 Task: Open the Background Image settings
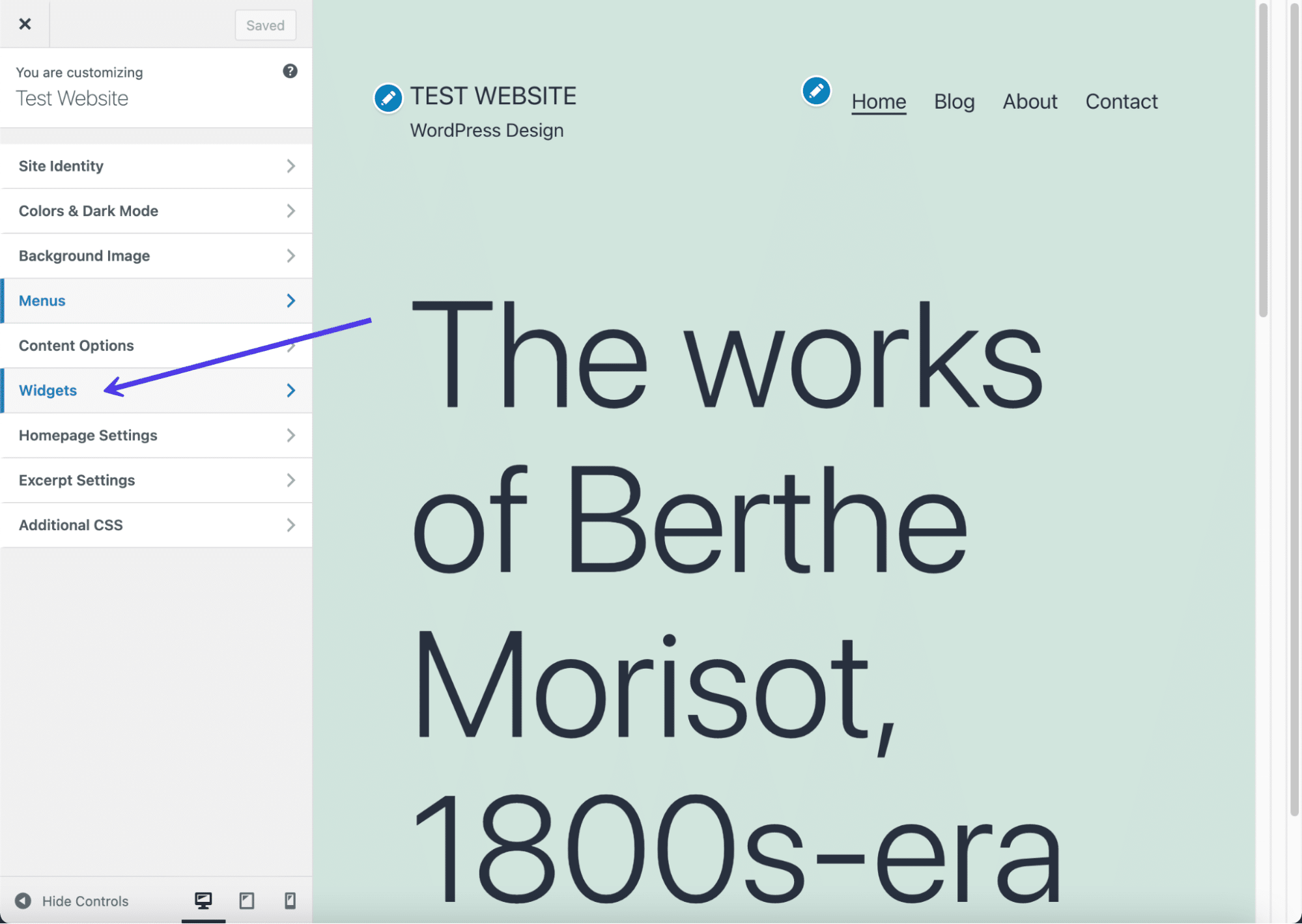click(x=156, y=255)
